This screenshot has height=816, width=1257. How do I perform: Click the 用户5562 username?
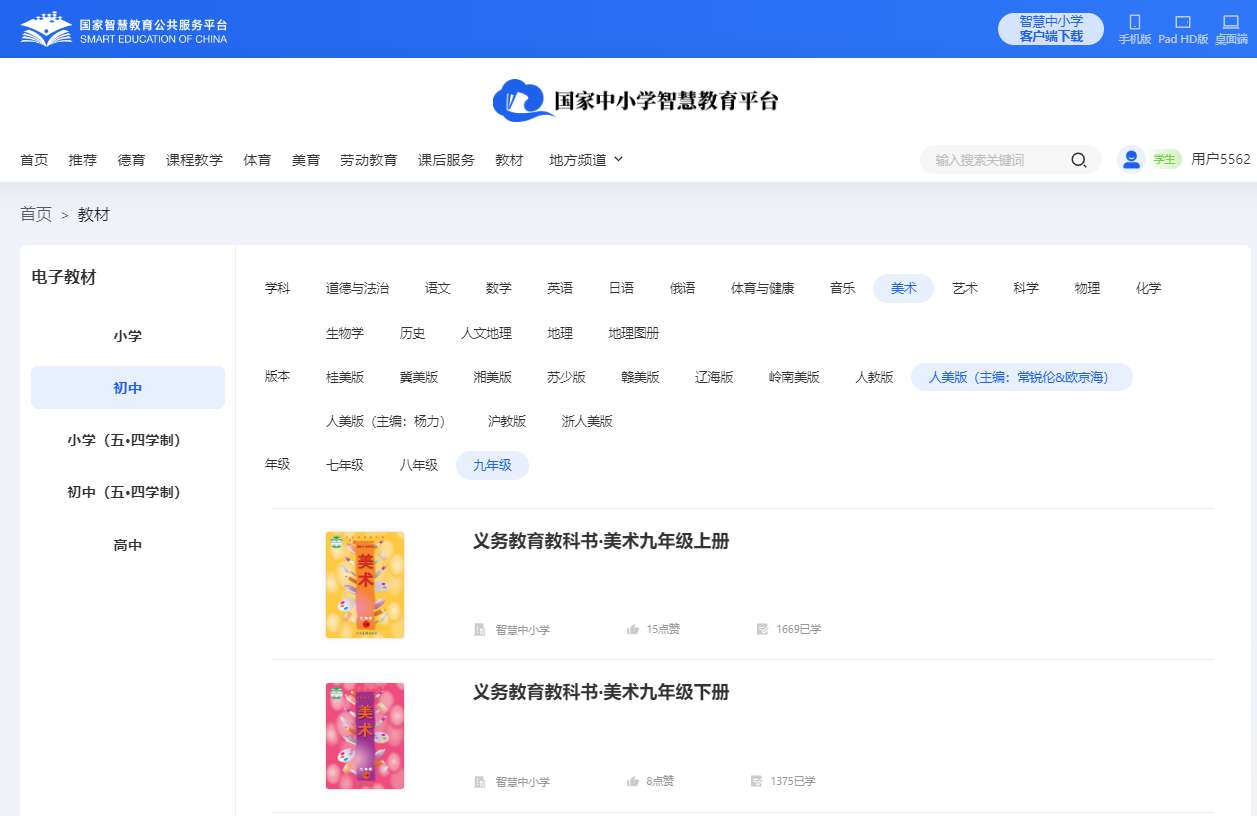1221,159
